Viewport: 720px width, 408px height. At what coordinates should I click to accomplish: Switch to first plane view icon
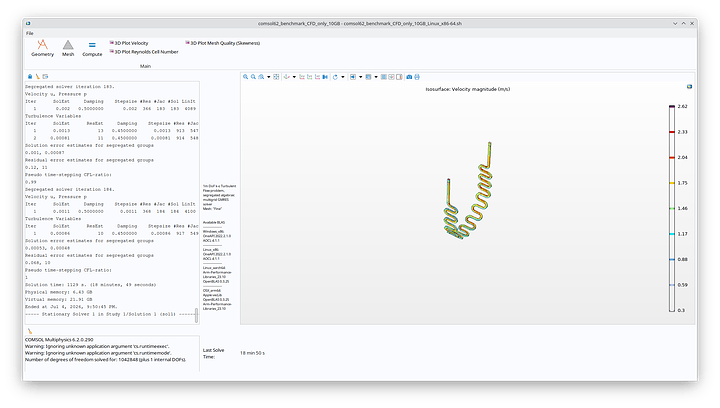[302, 77]
